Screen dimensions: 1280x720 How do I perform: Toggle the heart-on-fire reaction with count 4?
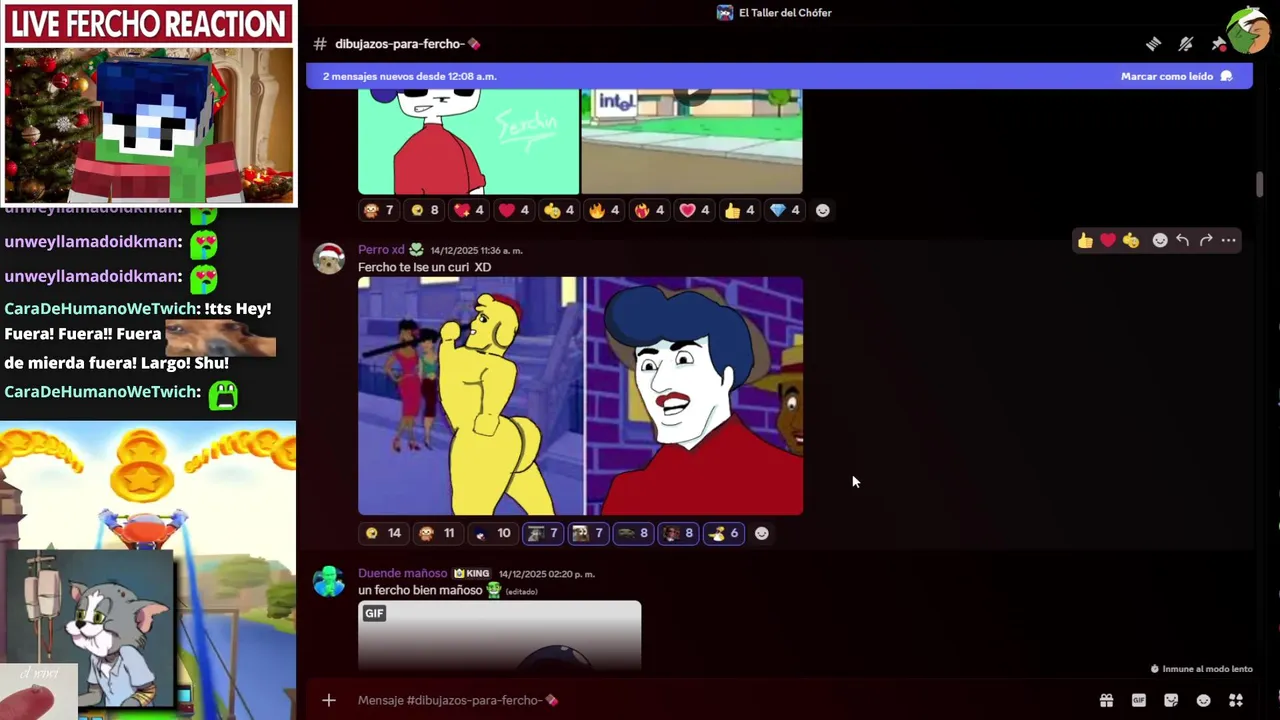pyautogui.click(x=650, y=210)
